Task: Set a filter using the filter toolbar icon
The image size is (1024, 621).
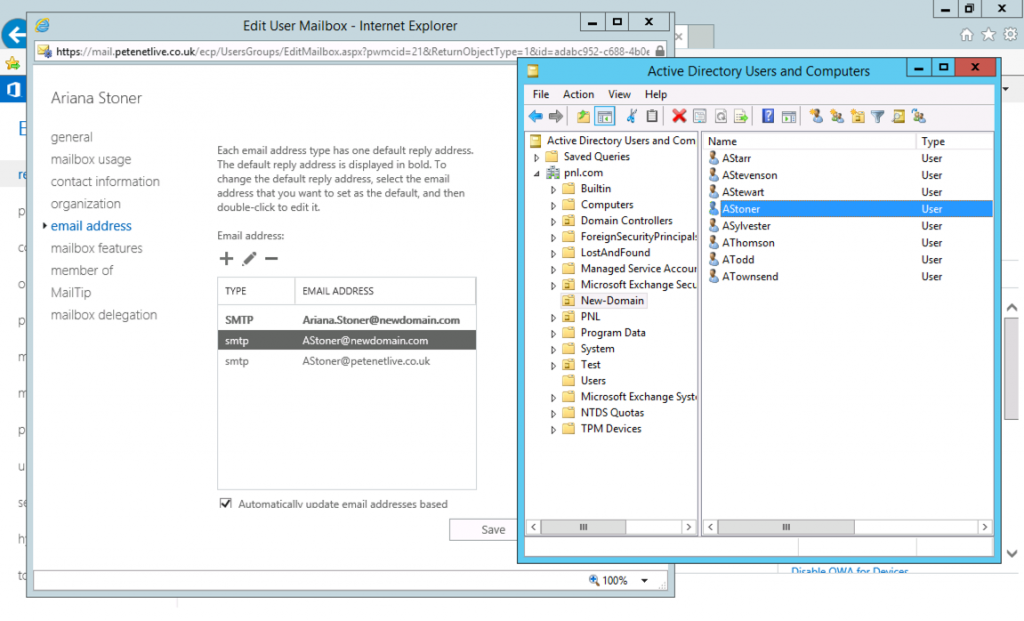Action: click(x=878, y=116)
